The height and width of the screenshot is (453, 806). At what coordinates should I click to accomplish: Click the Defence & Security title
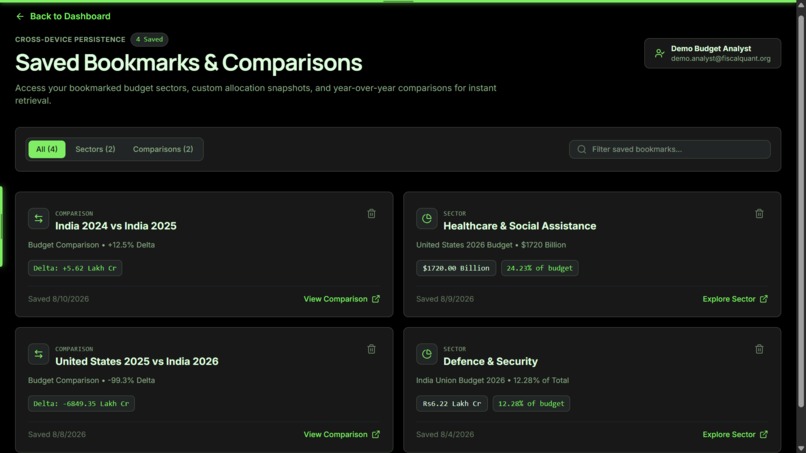pyautogui.click(x=490, y=361)
